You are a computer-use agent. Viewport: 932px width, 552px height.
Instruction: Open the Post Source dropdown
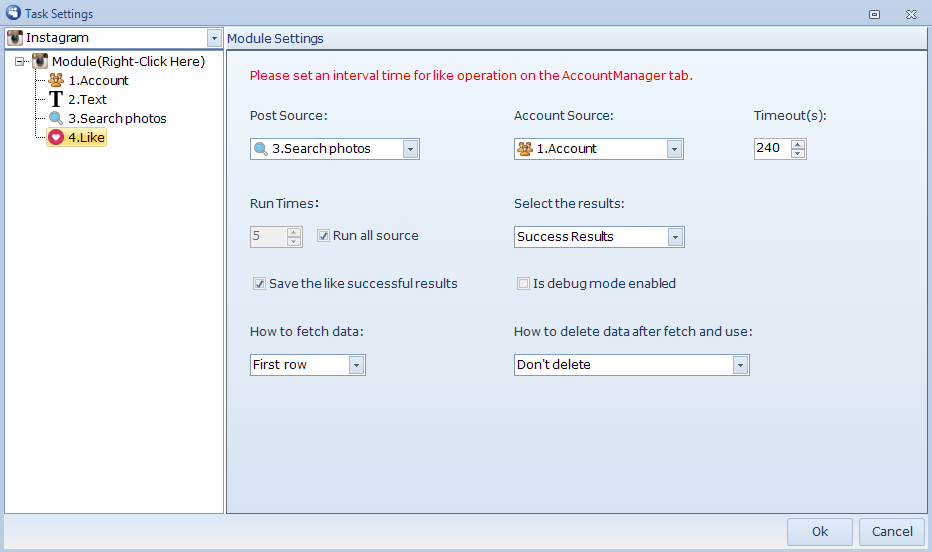410,149
